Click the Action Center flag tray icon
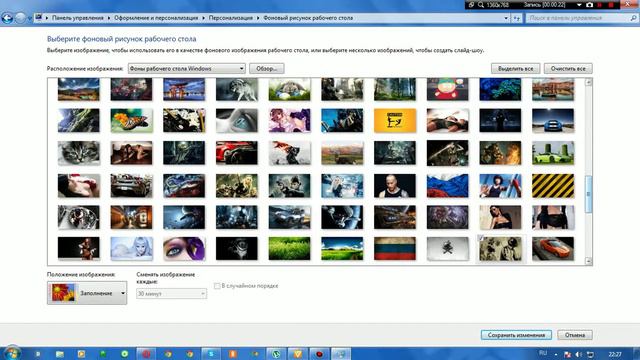 point(567,354)
